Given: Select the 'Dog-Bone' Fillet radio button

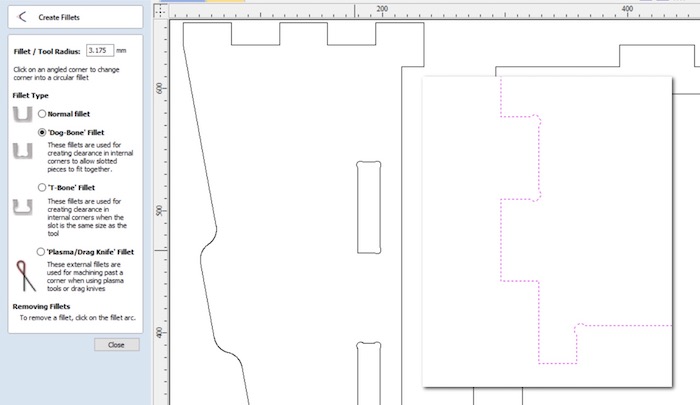Looking at the screenshot, I should pyautogui.click(x=42, y=133).
